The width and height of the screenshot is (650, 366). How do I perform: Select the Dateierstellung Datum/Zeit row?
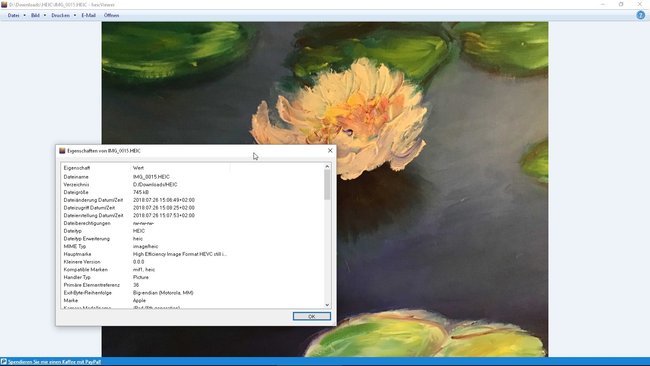click(x=193, y=216)
